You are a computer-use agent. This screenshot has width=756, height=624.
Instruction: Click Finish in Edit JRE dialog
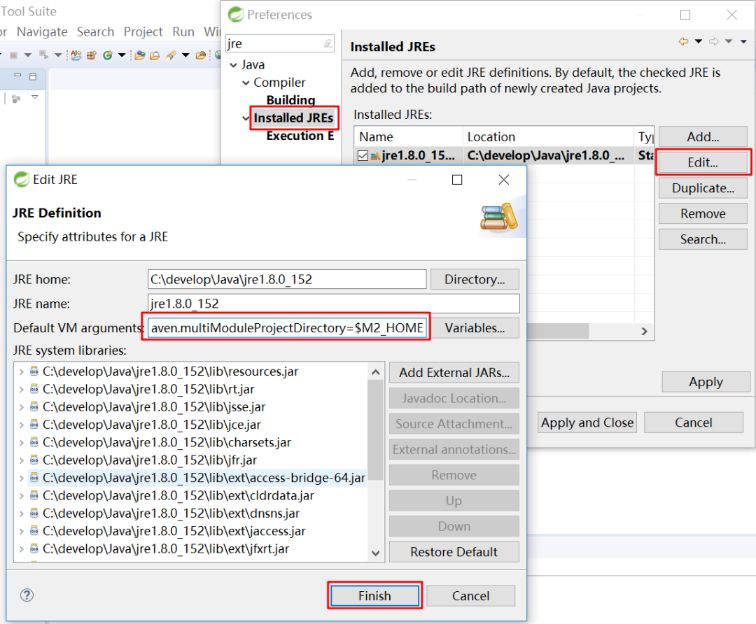375,596
